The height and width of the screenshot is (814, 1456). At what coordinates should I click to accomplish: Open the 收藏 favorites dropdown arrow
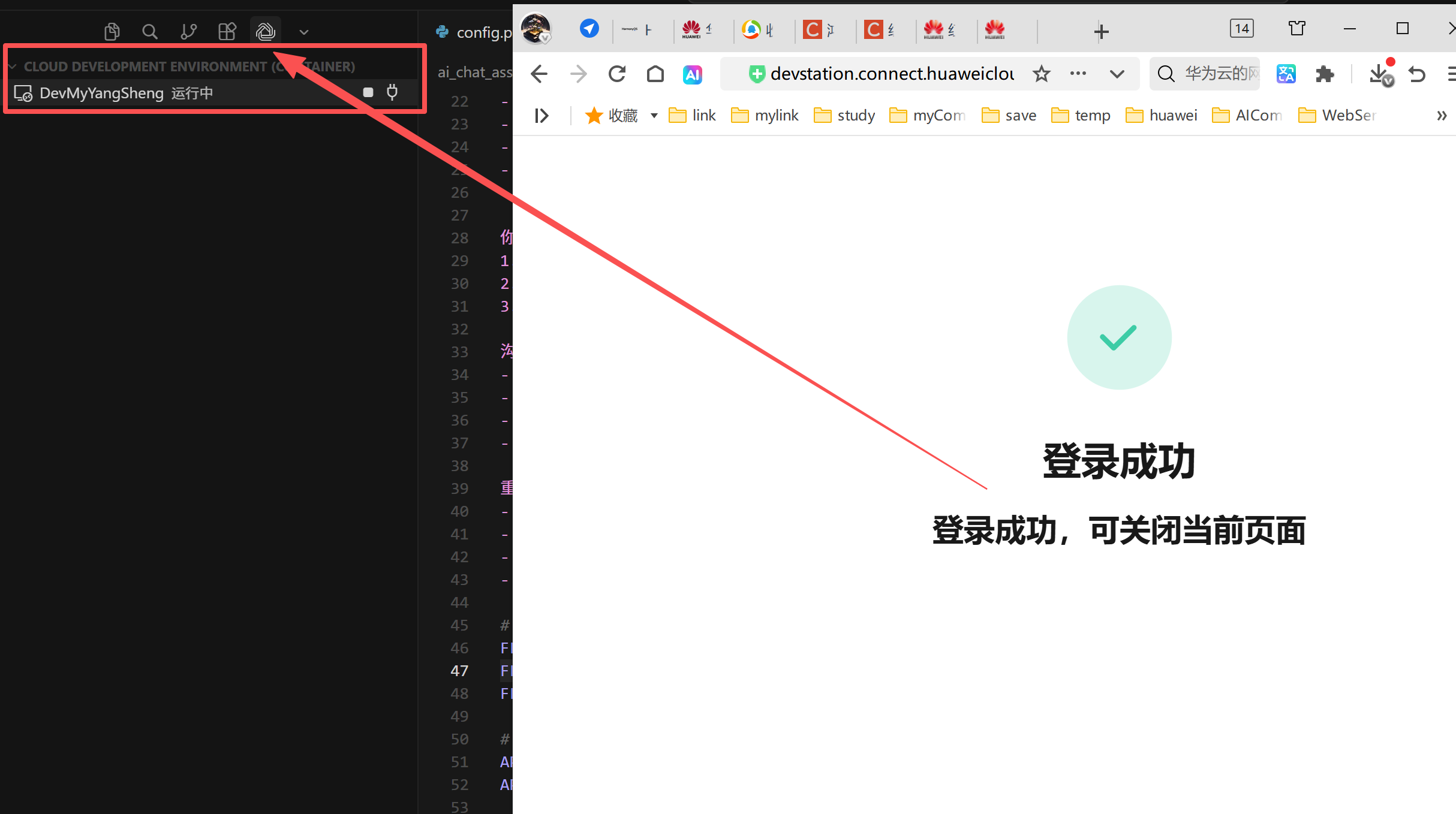click(x=654, y=115)
